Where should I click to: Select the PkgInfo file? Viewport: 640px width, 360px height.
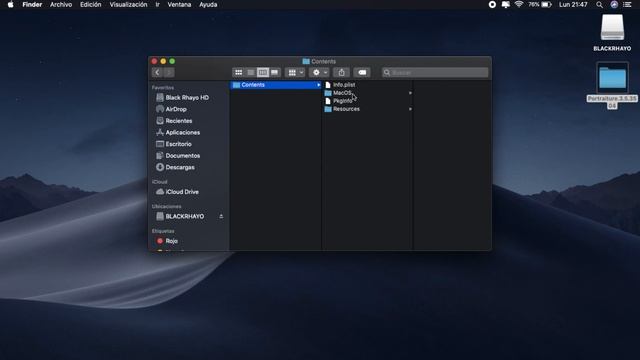(342, 101)
